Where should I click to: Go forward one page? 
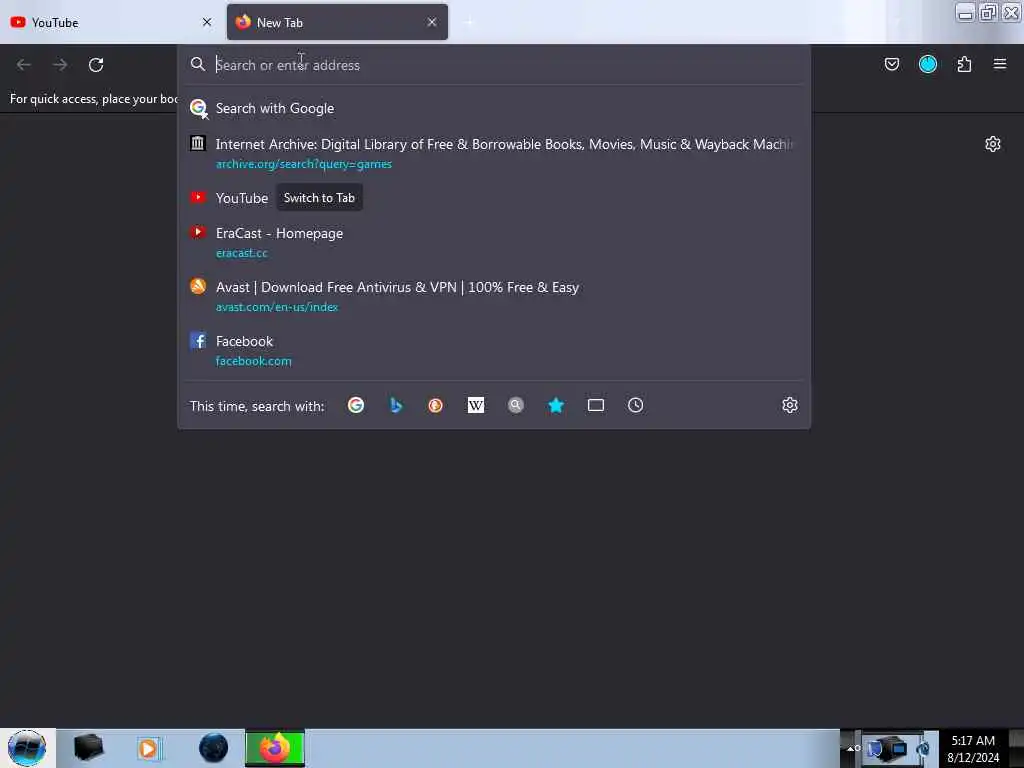point(60,65)
